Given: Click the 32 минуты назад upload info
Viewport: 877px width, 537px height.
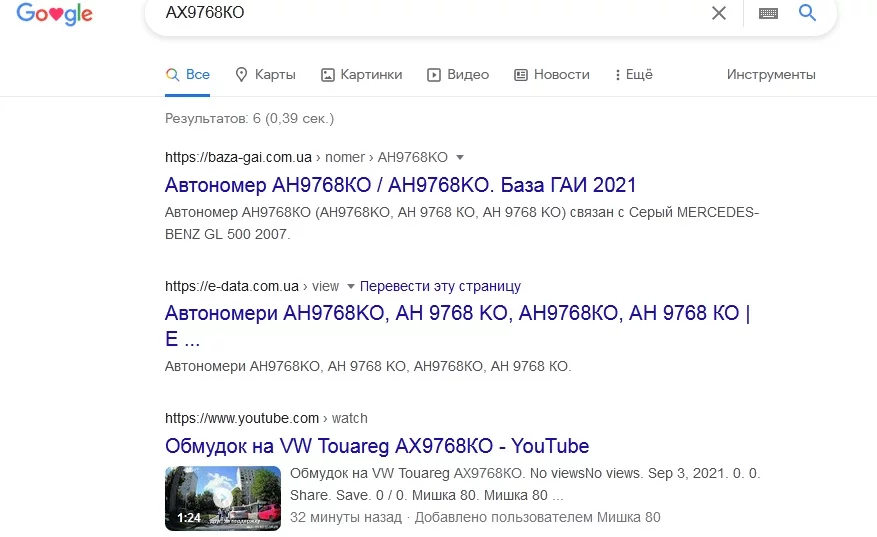Looking at the screenshot, I should [475, 517].
